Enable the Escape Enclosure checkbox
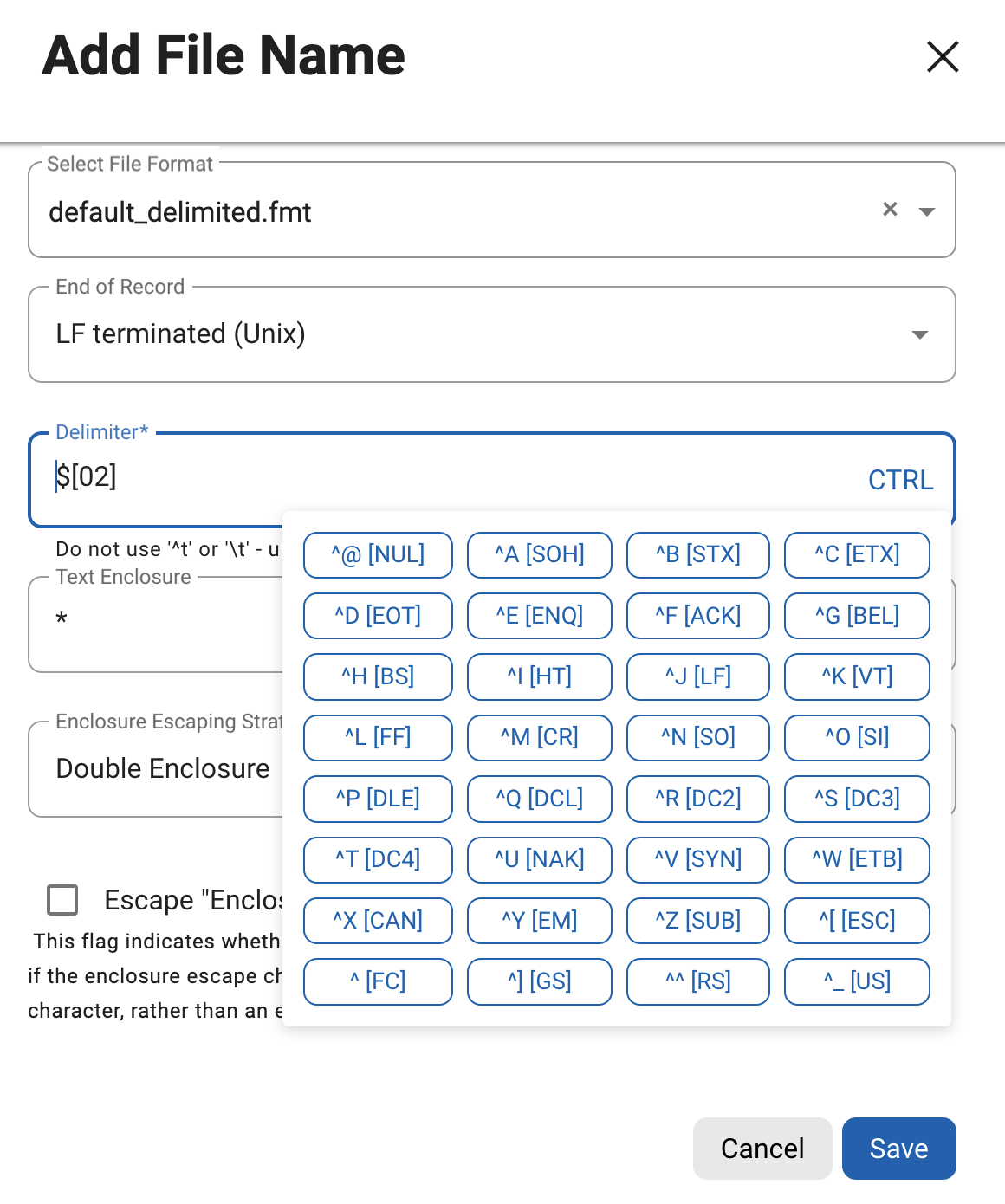The image size is (1005, 1204). (62, 901)
